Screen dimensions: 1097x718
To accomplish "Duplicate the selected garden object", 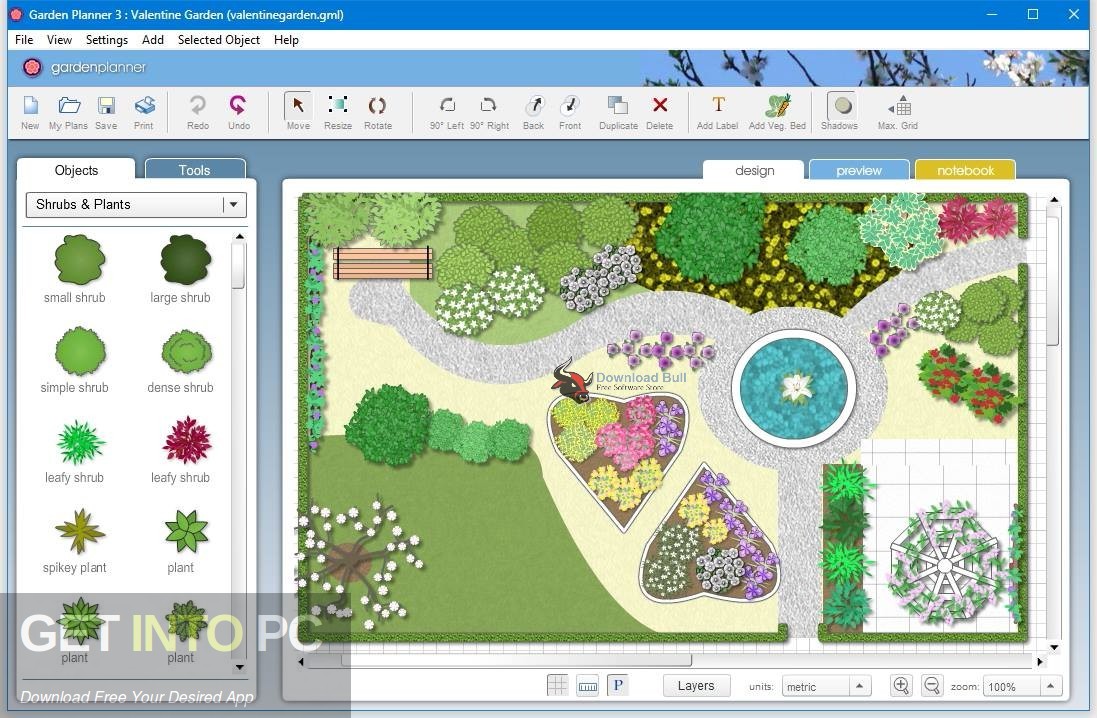I will pos(617,110).
